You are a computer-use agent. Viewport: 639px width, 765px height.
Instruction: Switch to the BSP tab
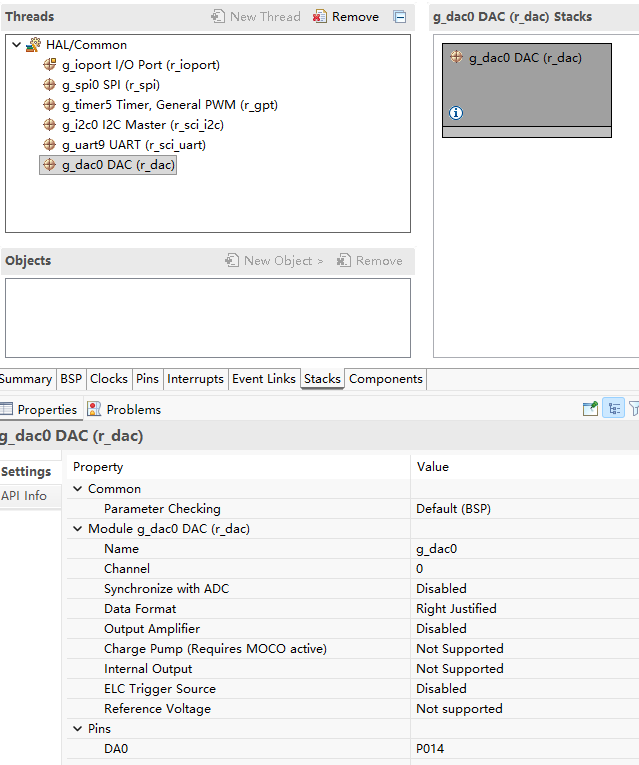coord(71,379)
